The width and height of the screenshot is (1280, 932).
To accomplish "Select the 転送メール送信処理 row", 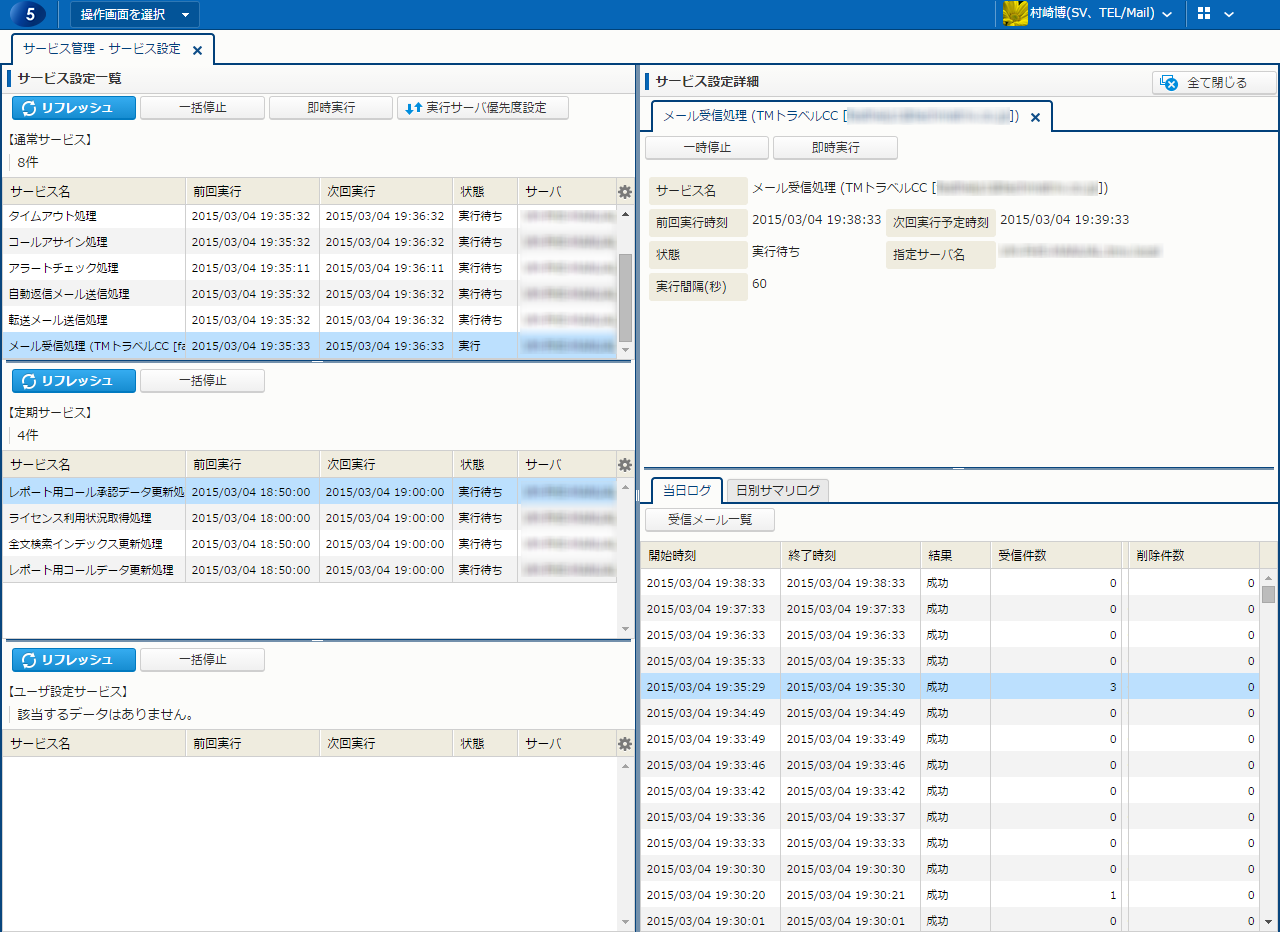I will coord(310,320).
